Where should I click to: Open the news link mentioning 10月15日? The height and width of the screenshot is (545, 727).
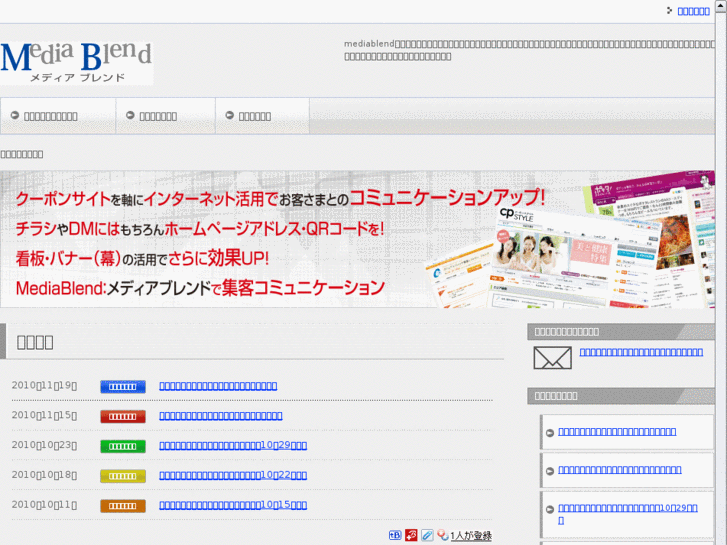pyautogui.click(x=233, y=505)
